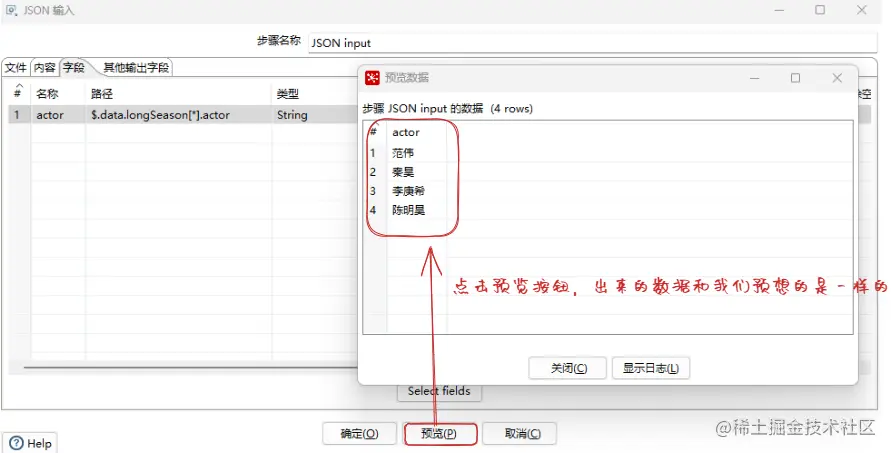The width and height of the screenshot is (891, 453).
Task: Click the 类型 column header
Action: pos(315,94)
